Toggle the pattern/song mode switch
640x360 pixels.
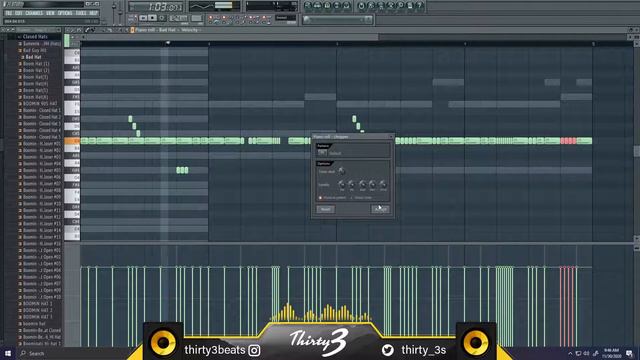[132, 18]
